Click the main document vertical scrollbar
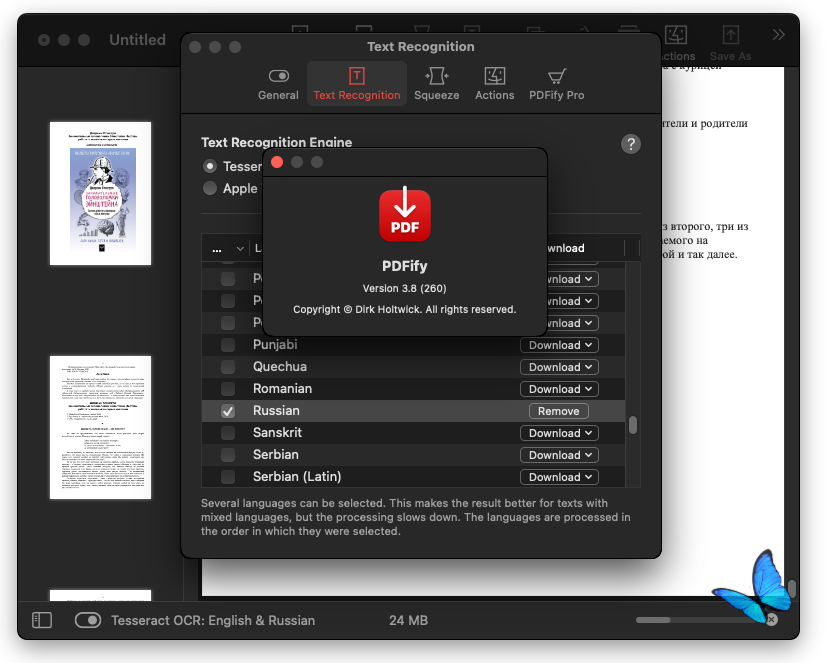Image resolution: width=826 pixels, height=663 pixels. 792,589
